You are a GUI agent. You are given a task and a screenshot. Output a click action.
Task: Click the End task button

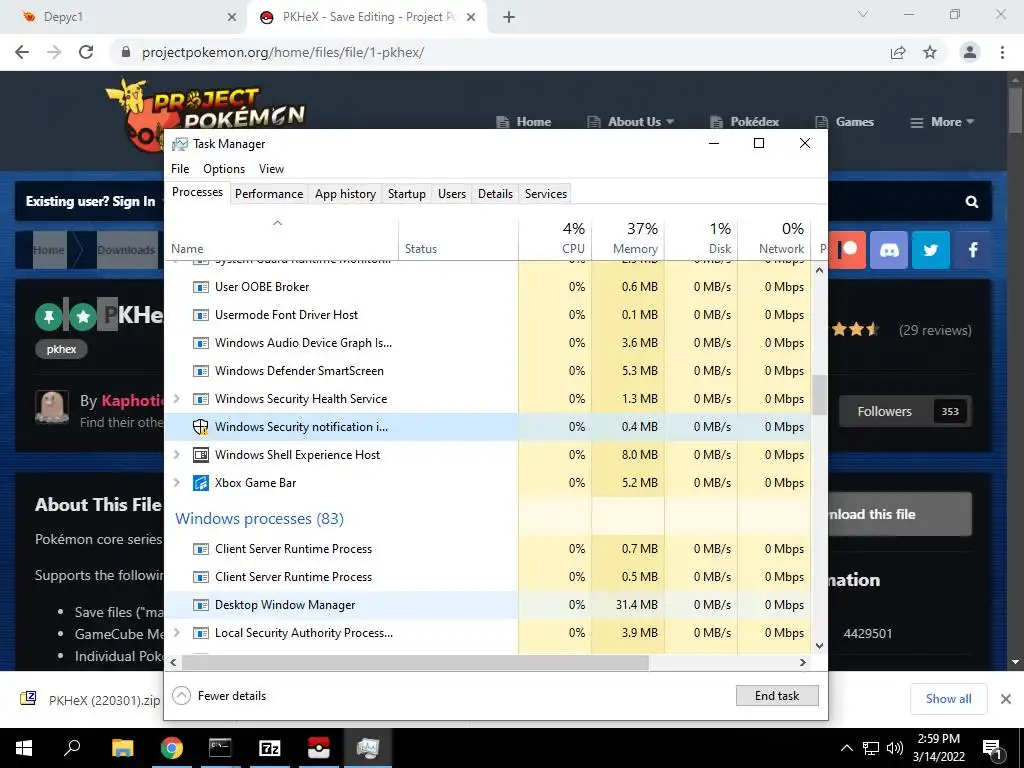tap(777, 696)
